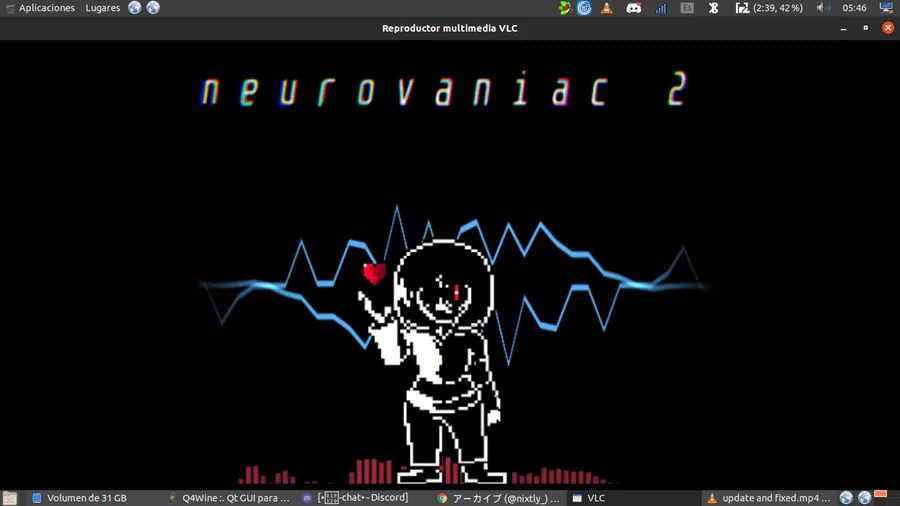900x506 pixels.
Task: Click the first globe icon in the bottom panel
Action: coord(846,498)
